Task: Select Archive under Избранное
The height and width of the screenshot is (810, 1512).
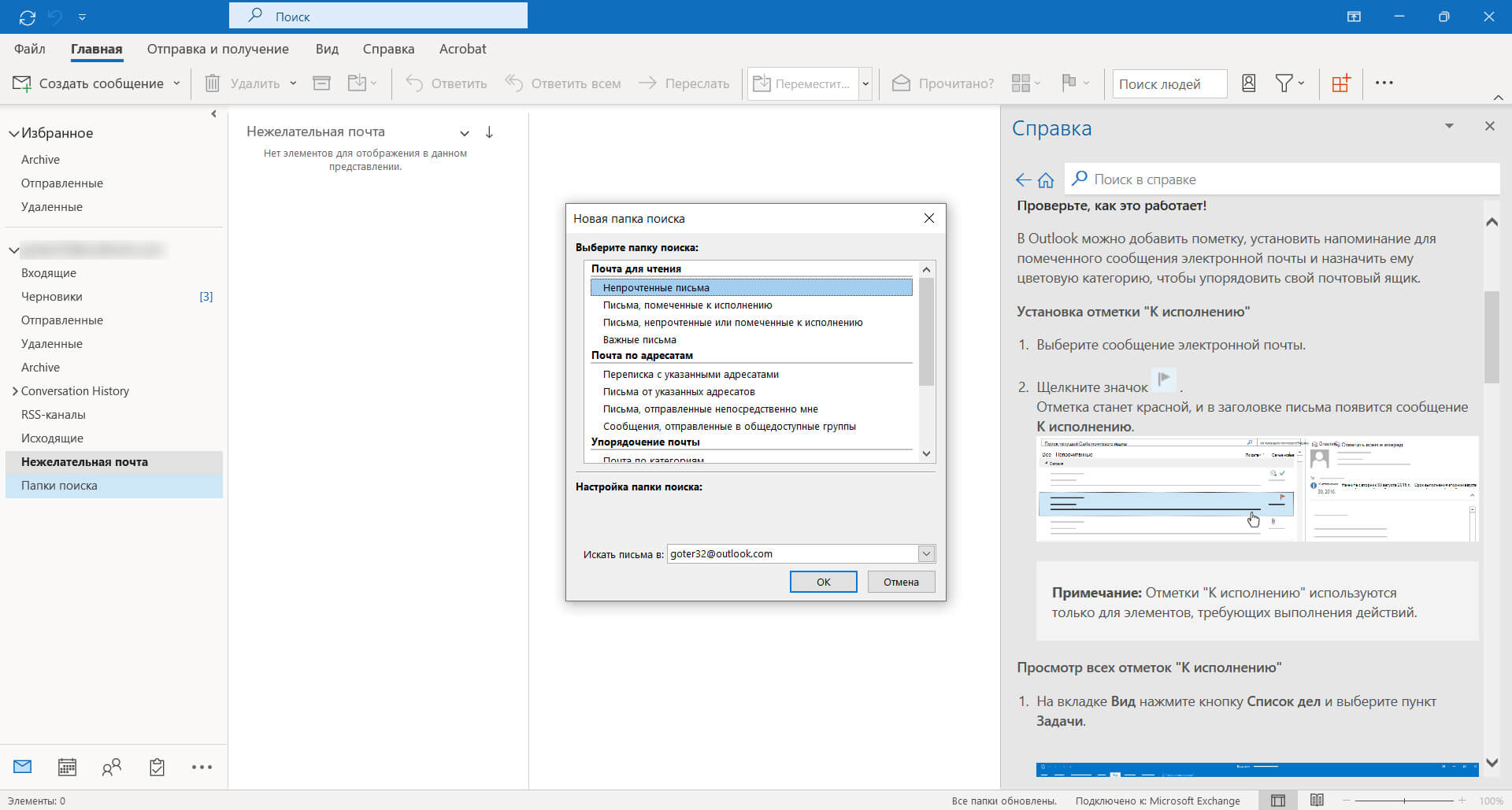Action: tap(40, 160)
